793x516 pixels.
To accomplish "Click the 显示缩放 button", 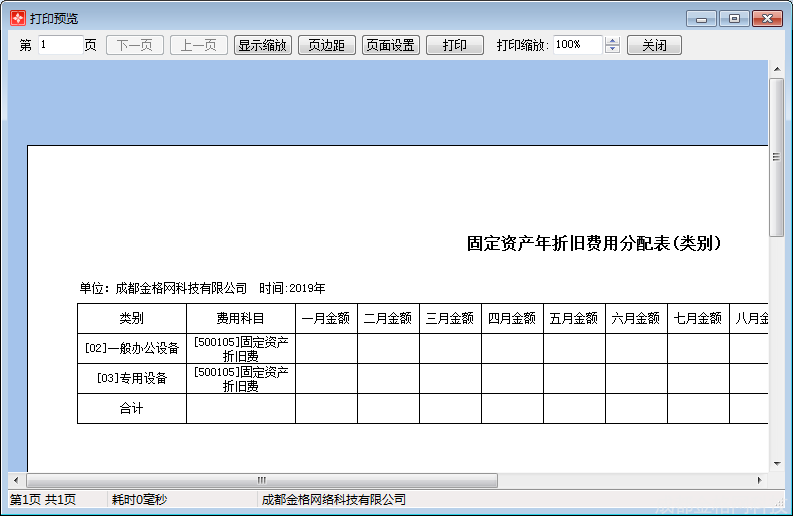I will click(x=263, y=45).
